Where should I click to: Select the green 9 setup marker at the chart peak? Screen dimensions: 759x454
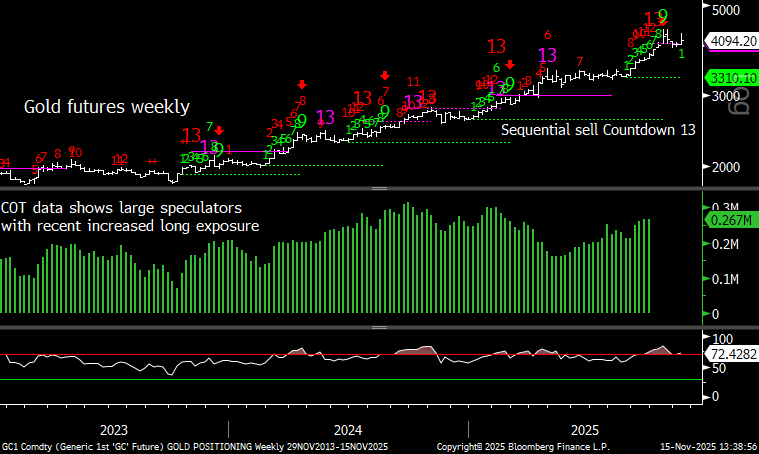(x=662, y=17)
